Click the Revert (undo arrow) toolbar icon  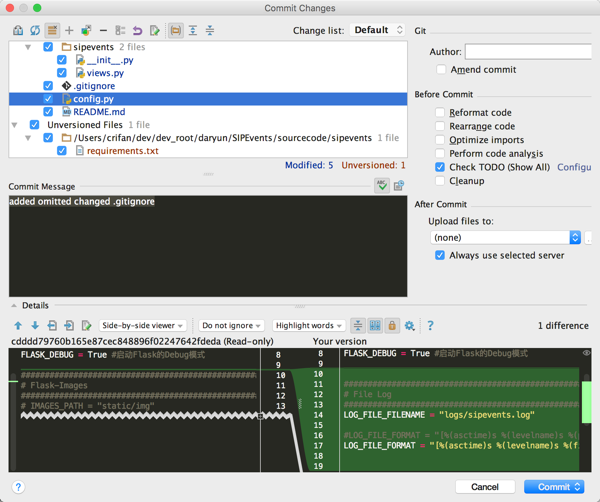pyautogui.click(x=137, y=31)
